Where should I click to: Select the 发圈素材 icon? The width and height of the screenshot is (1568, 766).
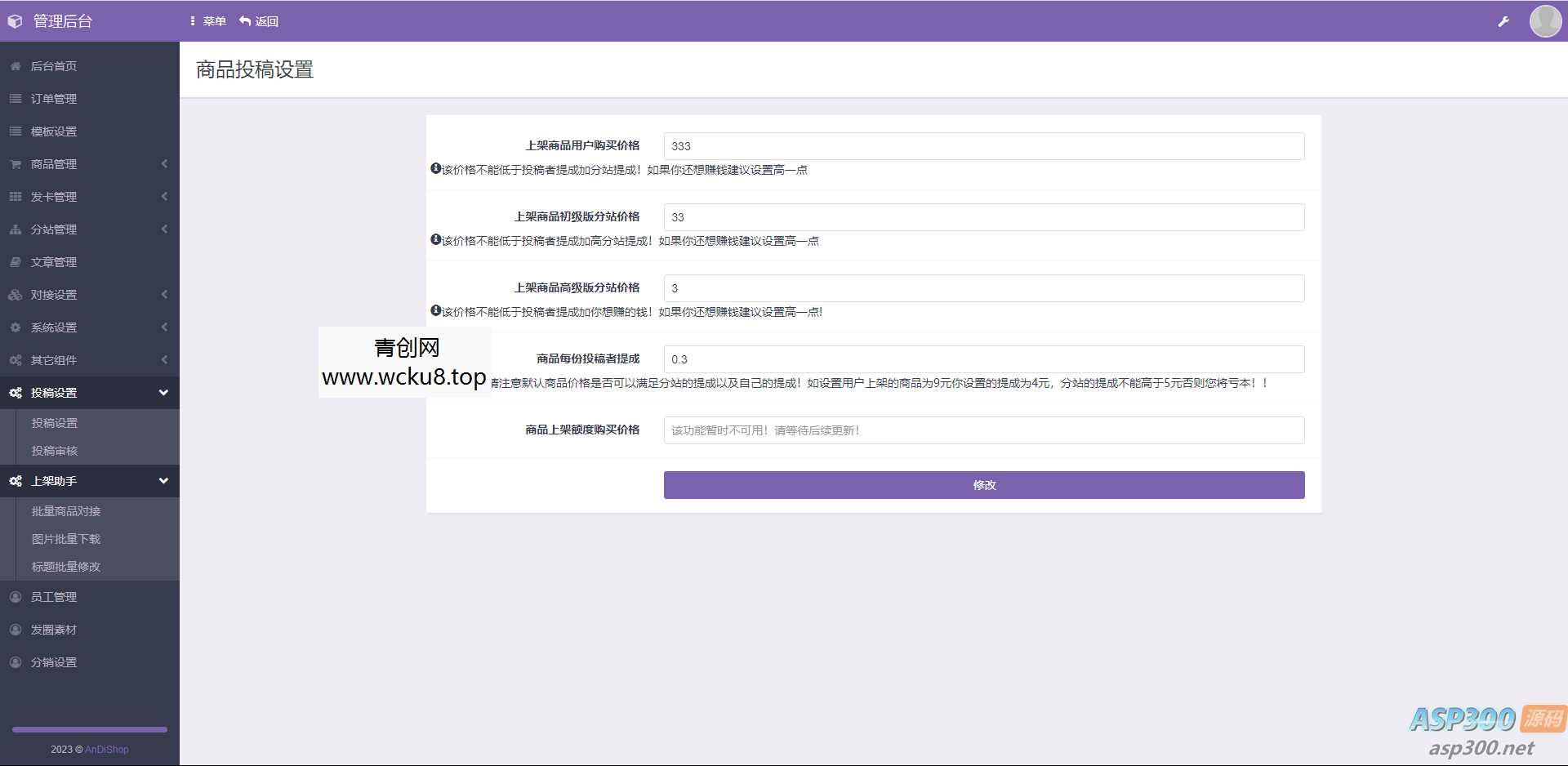[x=14, y=629]
